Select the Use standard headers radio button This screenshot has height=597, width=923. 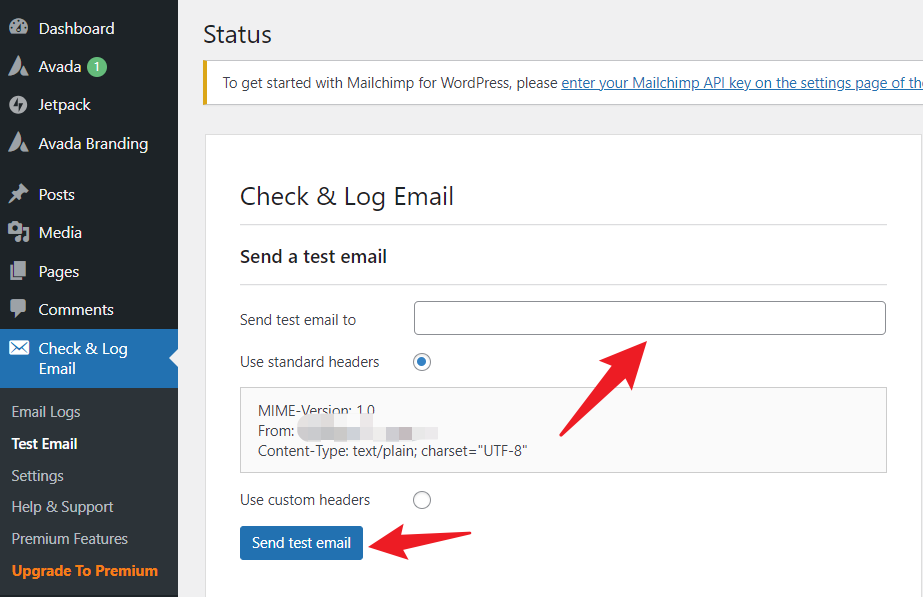pos(422,362)
